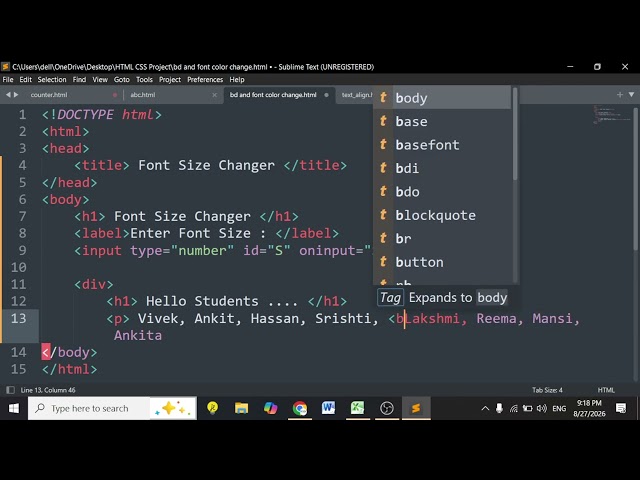Click Sublime Text taskbar icon
Image resolution: width=640 pixels, height=480 pixels.
[416, 408]
